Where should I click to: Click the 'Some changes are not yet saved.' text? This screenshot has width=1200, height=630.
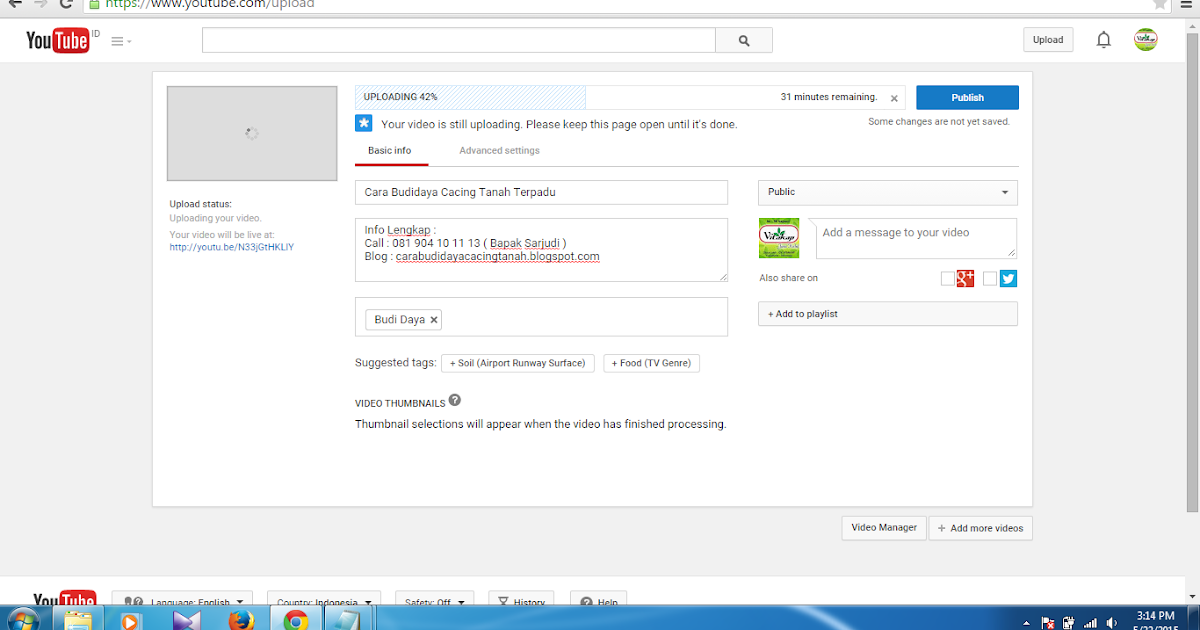939,122
